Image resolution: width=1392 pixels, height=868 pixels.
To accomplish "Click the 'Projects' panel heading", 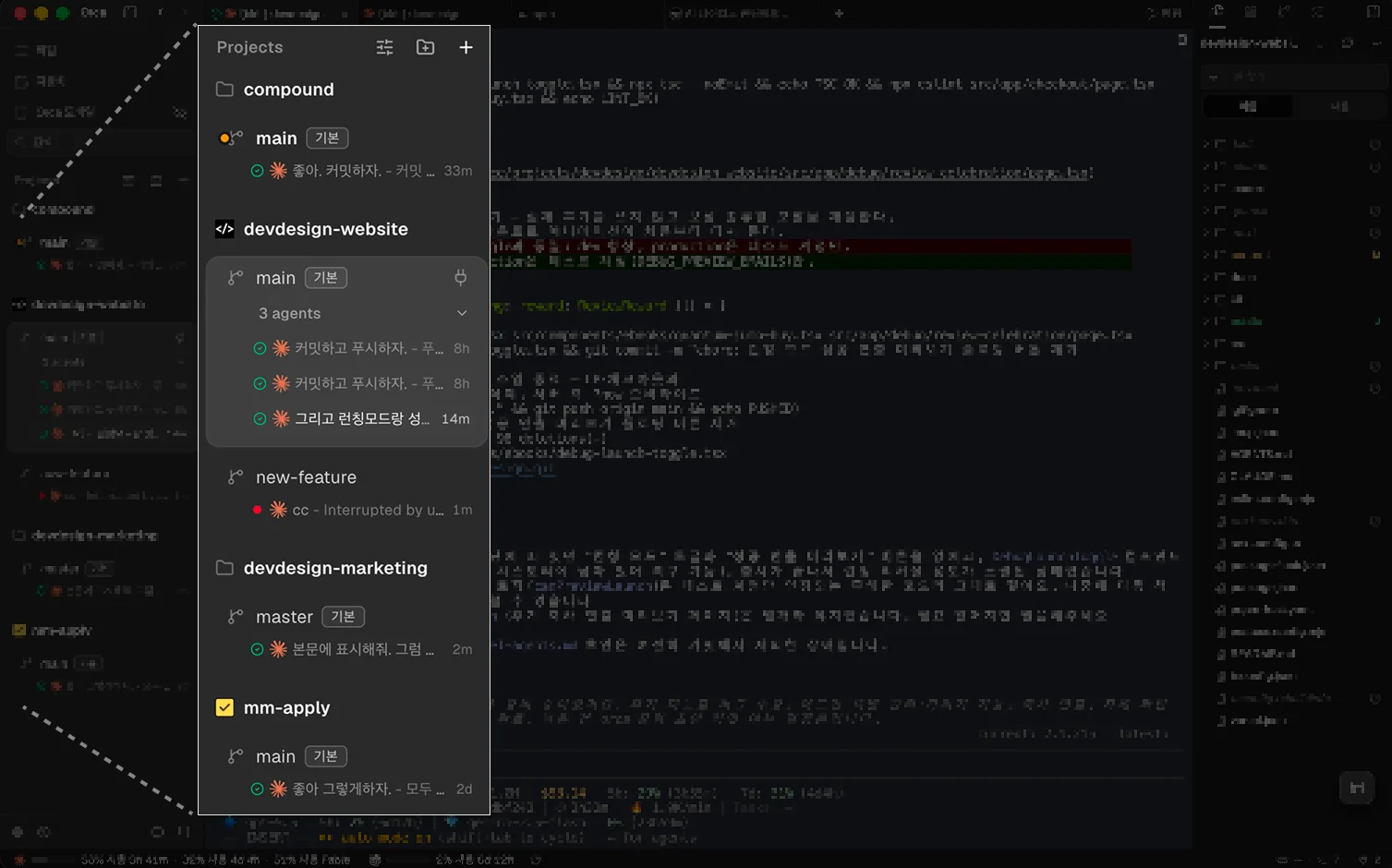I will point(249,47).
